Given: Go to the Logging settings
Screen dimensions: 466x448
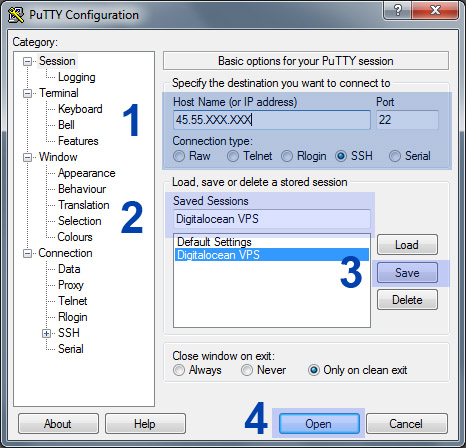Looking at the screenshot, I should click(x=77, y=77).
